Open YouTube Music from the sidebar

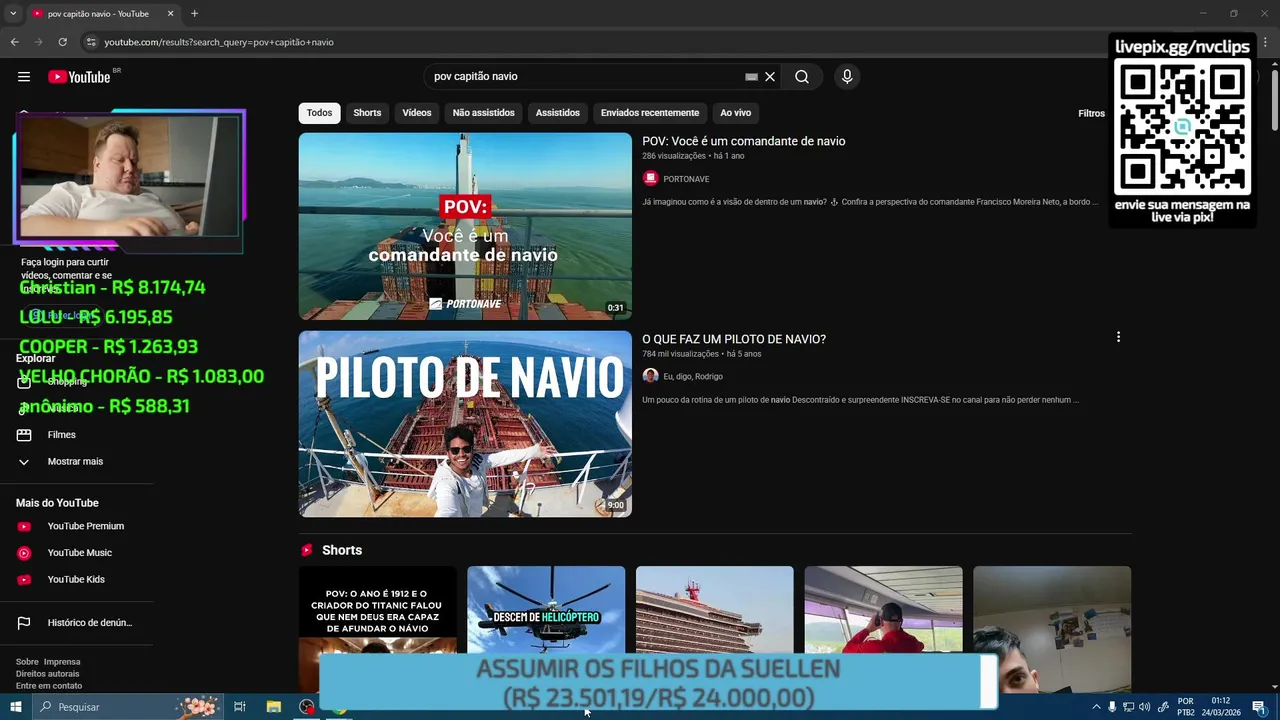(80, 553)
